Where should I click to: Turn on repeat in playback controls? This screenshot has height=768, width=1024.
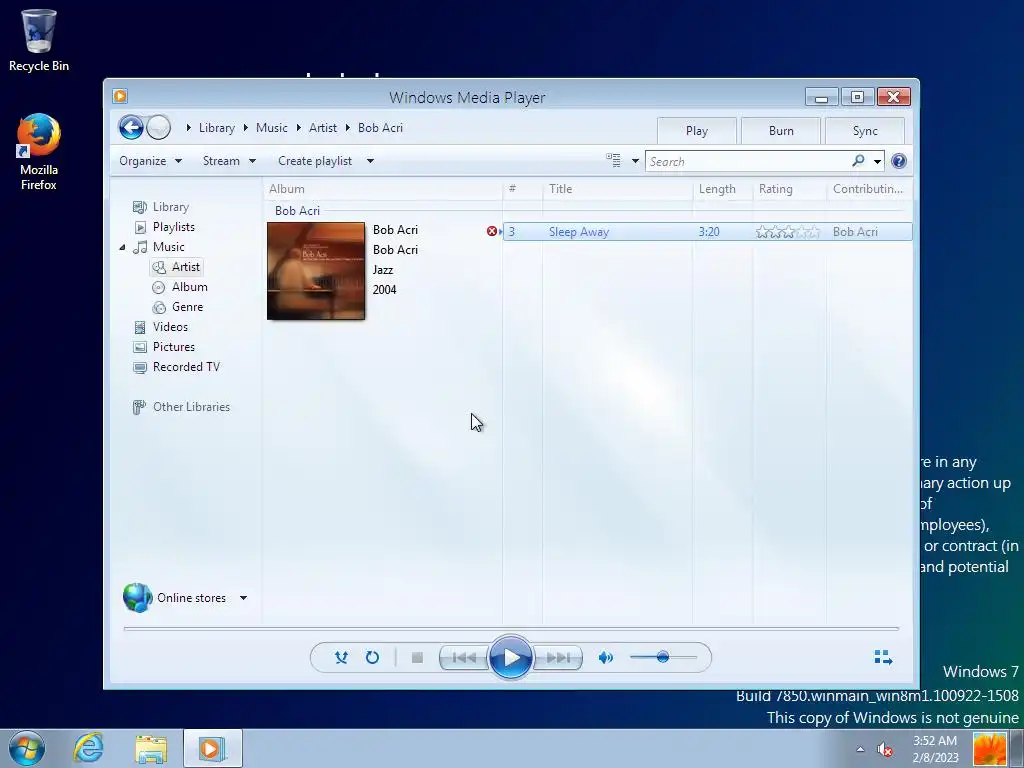pyautogui.click(x=372, y=658)
